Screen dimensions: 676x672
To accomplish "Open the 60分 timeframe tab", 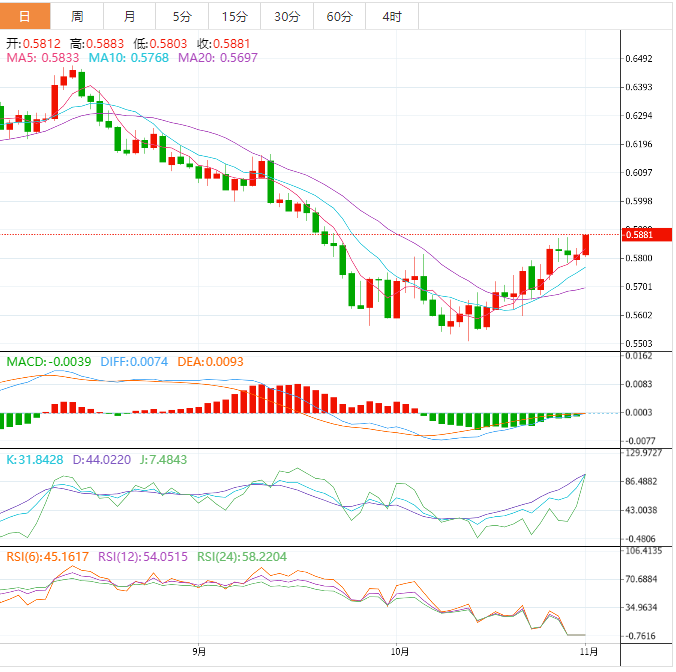I will [339, 16].
